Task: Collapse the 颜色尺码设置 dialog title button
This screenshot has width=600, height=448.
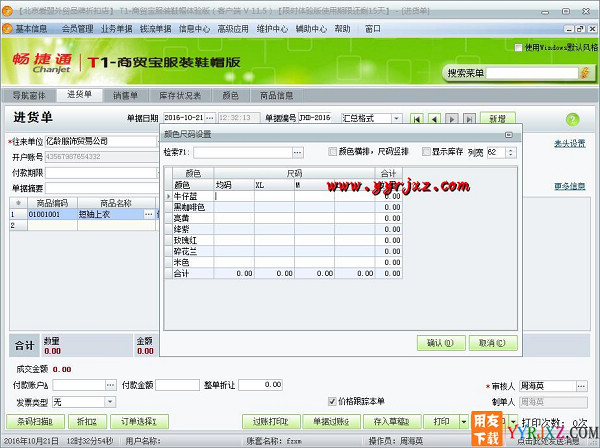Action: (x=509, y=135)
